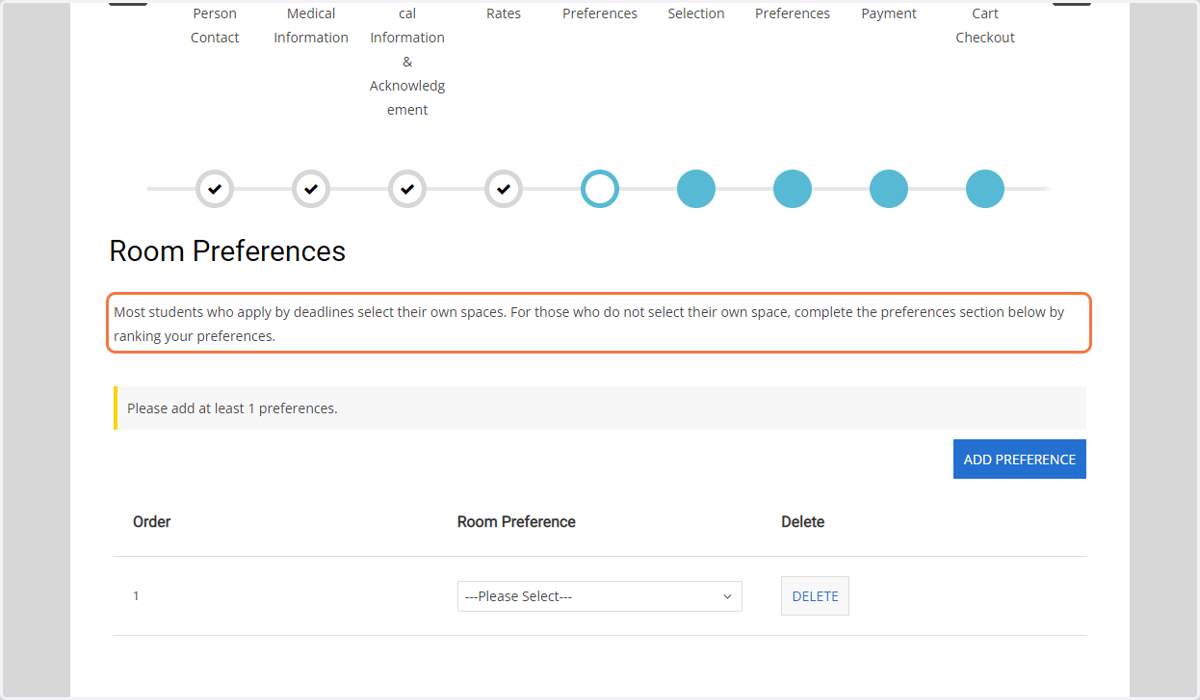Go to the Rates step label
The height and width of the screenshot is (700, 1200).
[x=504, y=14]
